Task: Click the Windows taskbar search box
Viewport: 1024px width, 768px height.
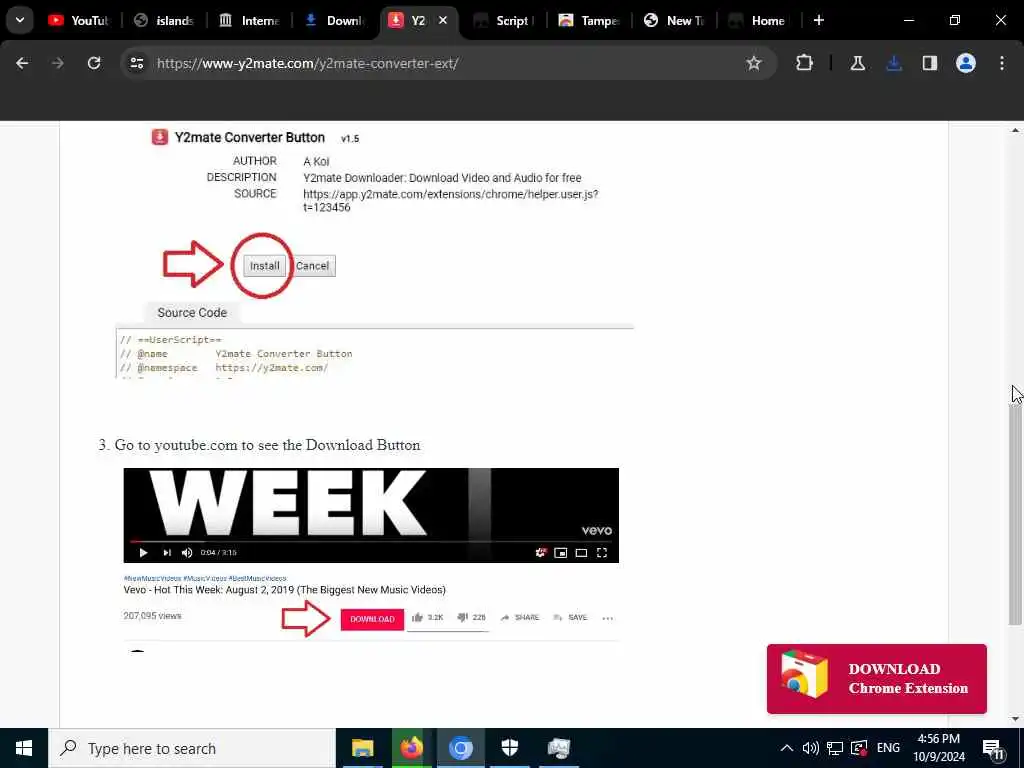Action: (192, 748)
